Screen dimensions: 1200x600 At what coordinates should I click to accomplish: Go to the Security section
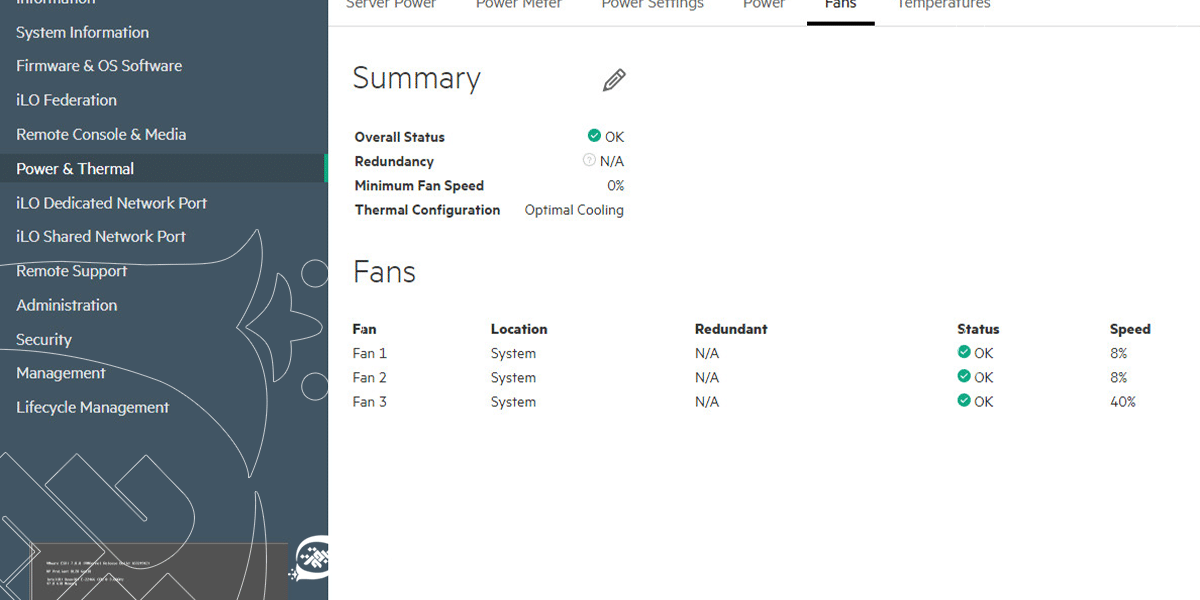[x=44, y=339]
